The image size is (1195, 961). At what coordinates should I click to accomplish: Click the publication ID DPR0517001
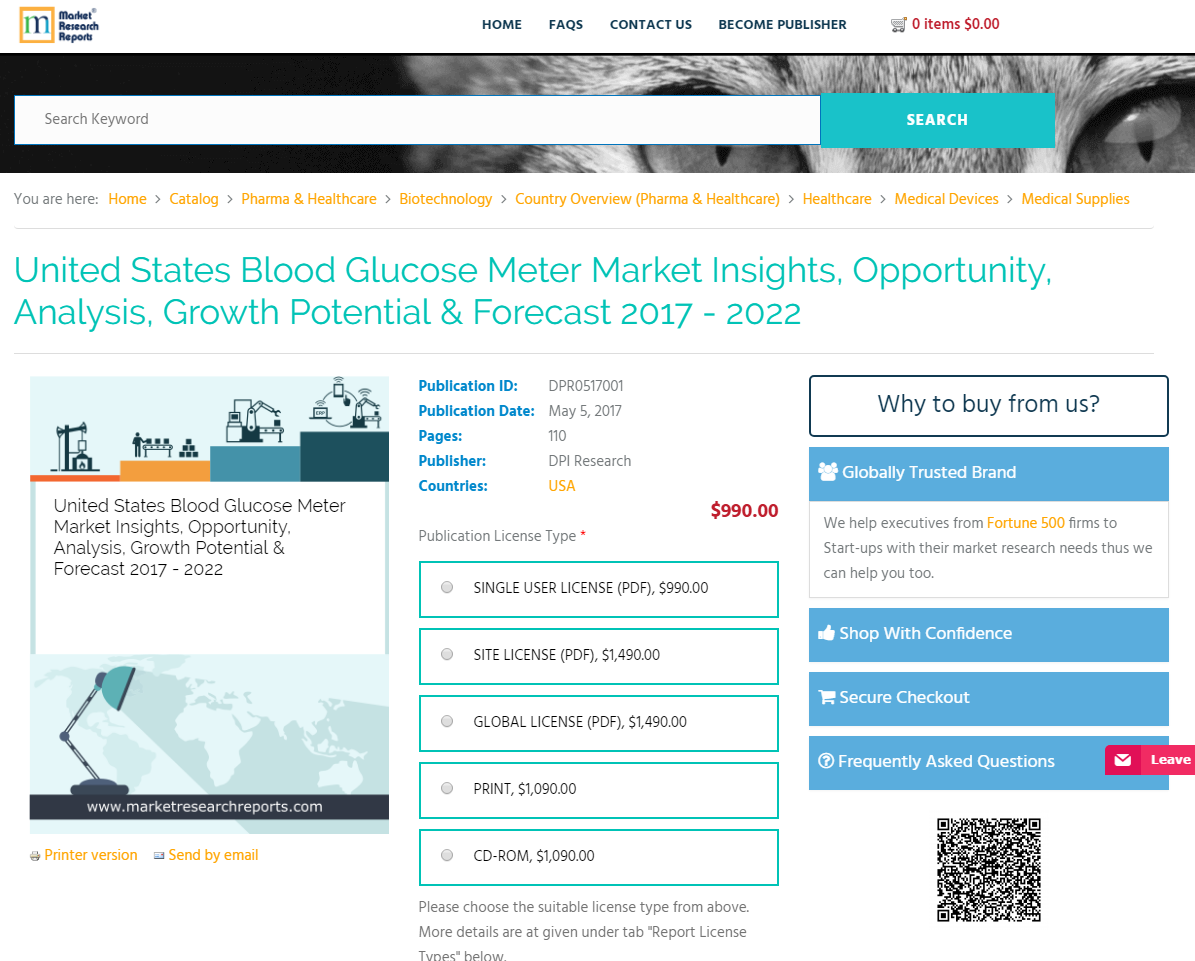click(x=585, y=386)
